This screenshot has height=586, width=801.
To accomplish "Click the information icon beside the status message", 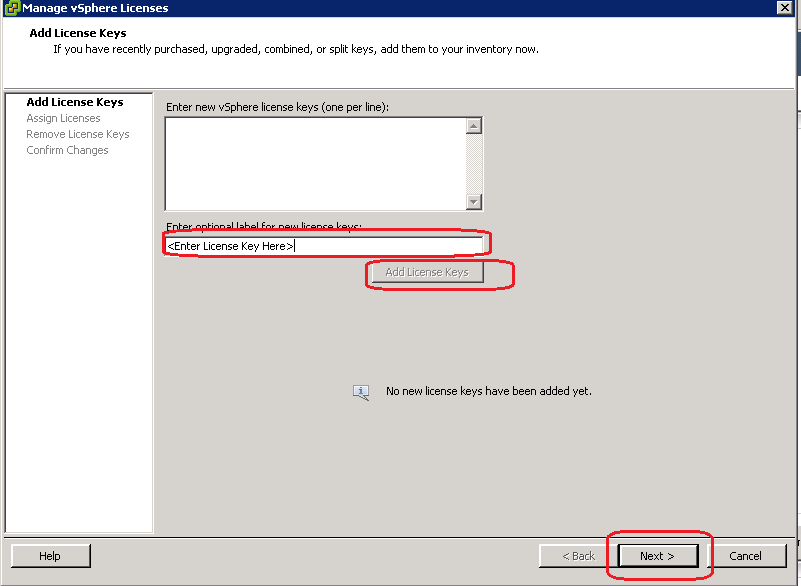I will point(361,392).
